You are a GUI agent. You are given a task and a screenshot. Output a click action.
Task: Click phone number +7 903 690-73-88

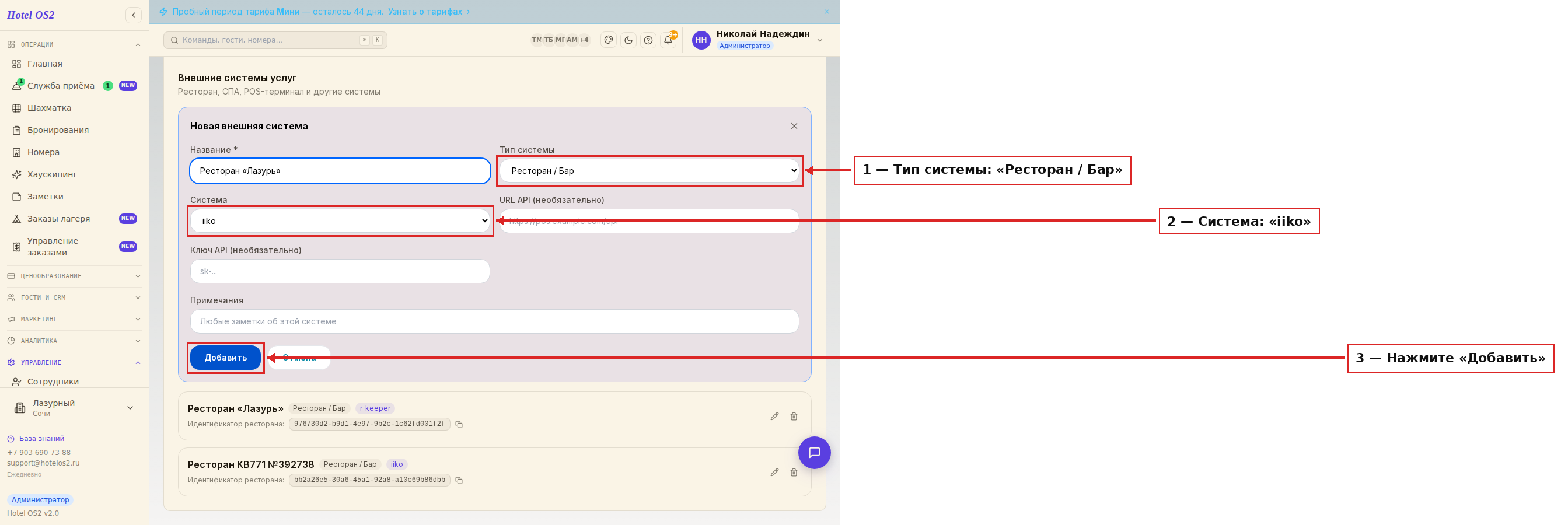[39, 453]
